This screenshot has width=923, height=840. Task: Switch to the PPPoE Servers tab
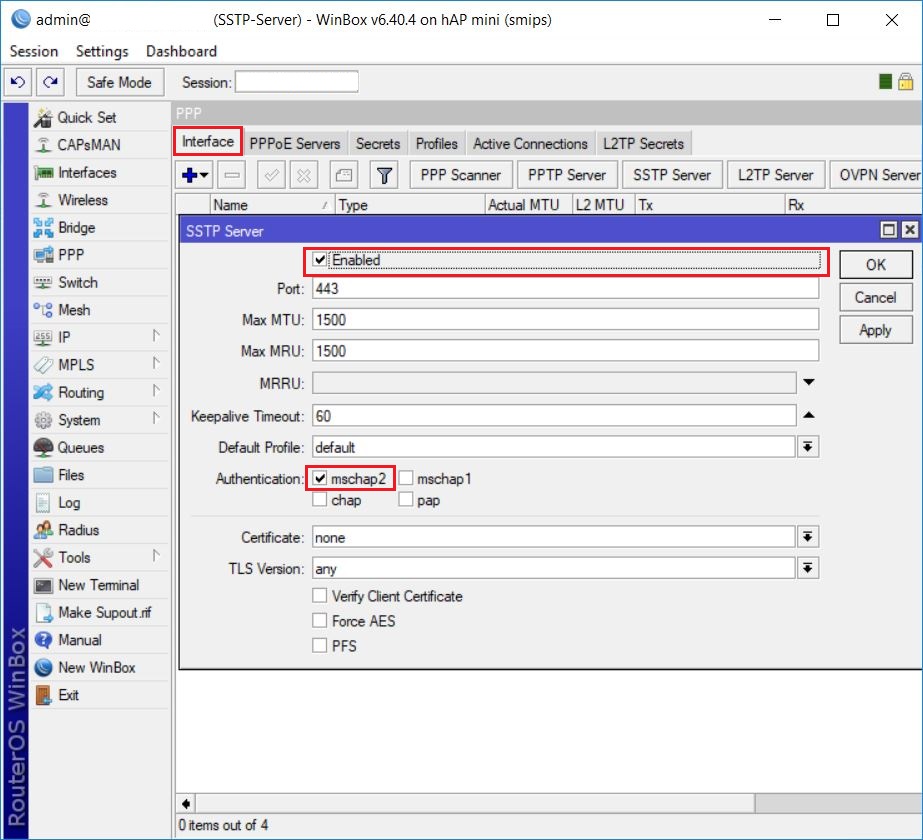294,144
